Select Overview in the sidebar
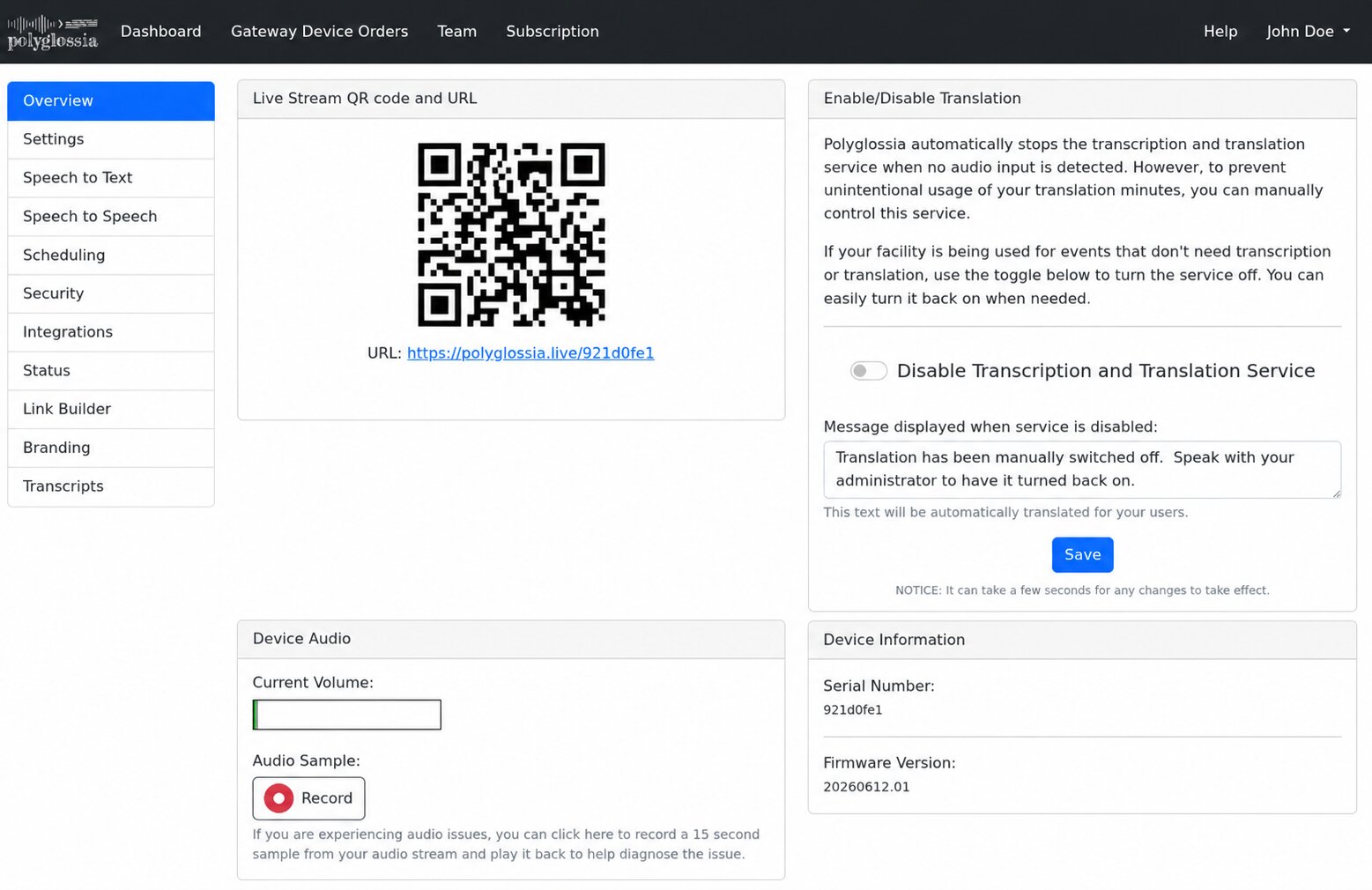This screenshot has width=1372, height=890. (x=111, y=100)
